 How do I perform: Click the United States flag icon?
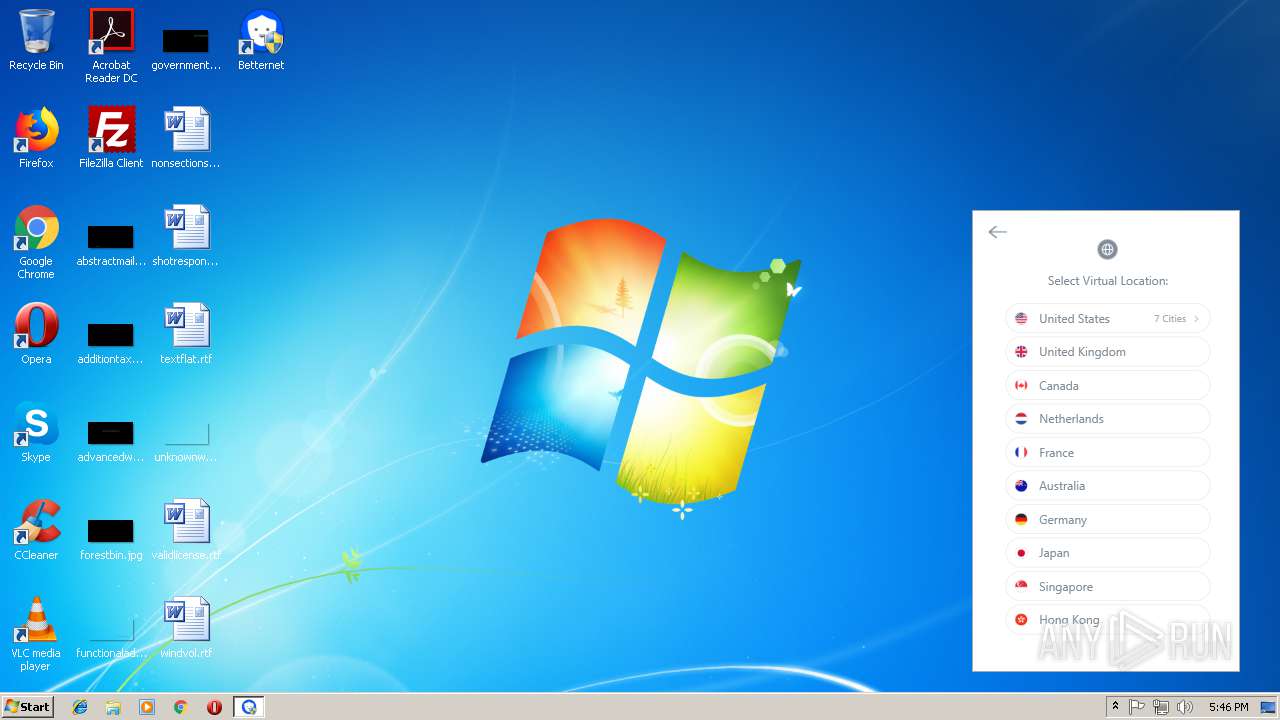pos(1021,319)
